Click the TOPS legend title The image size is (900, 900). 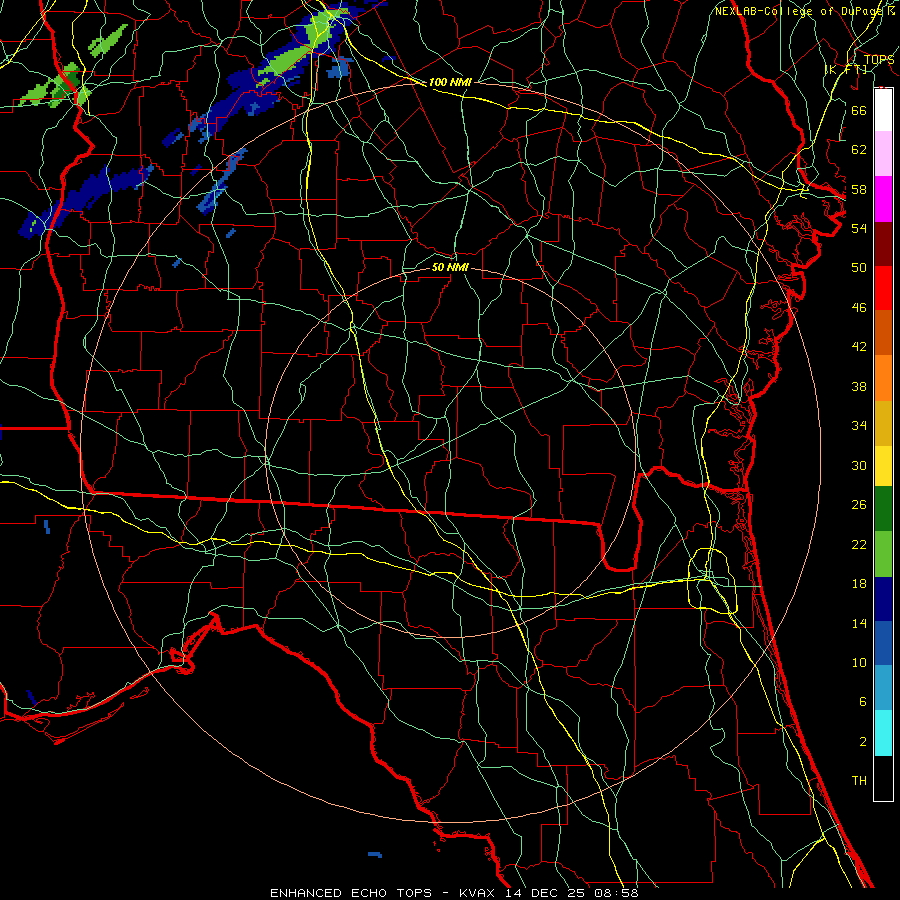[x=879, y=59]
